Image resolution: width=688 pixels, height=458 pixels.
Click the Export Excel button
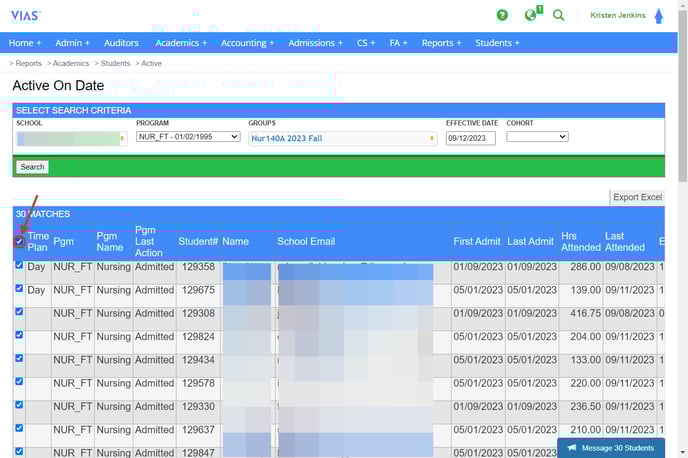pyautogui.click(x=637, y=197)
